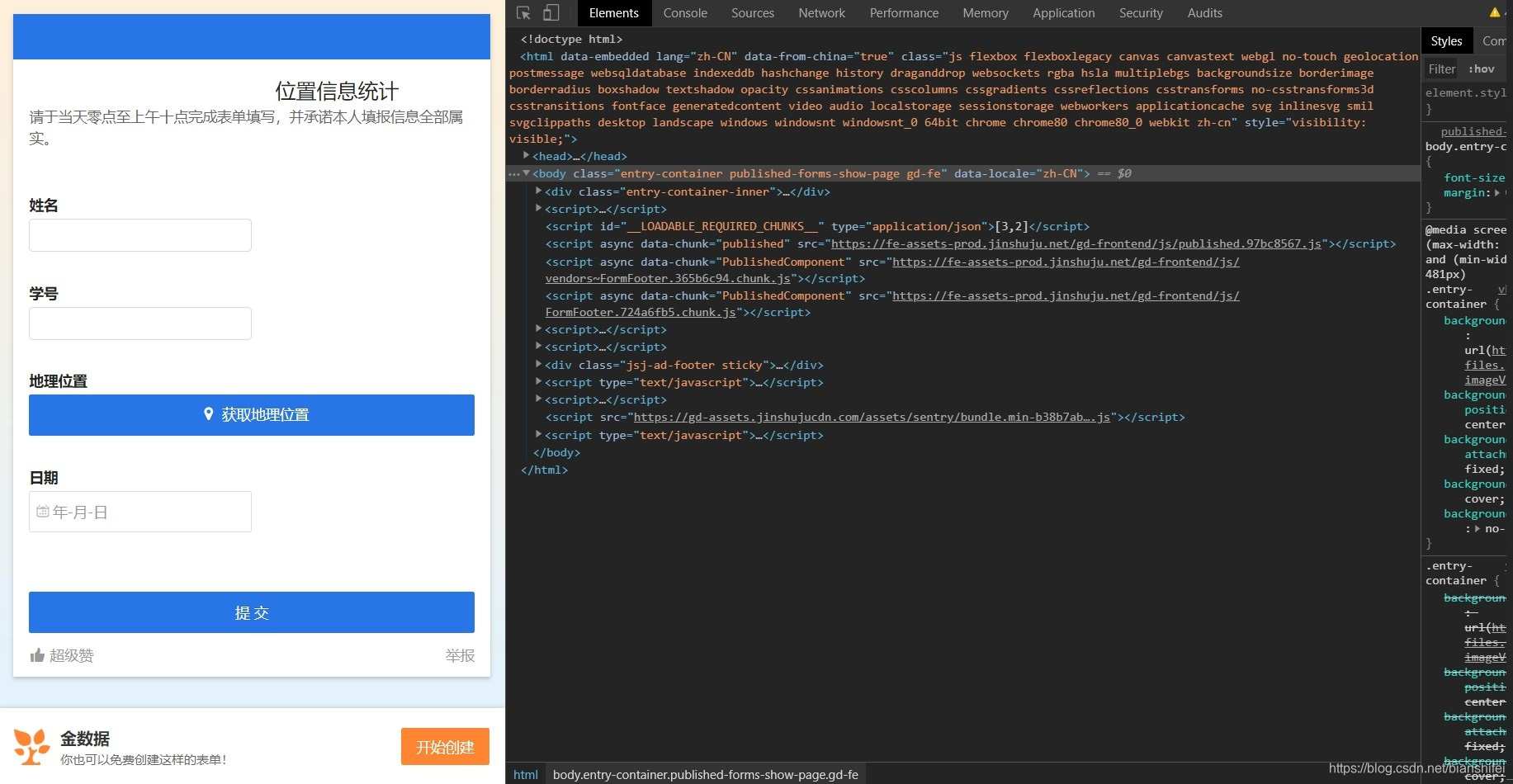Screen dimensions: 1513x784
Task: Switch to the Console tab
Action: [x=685, y=13]
